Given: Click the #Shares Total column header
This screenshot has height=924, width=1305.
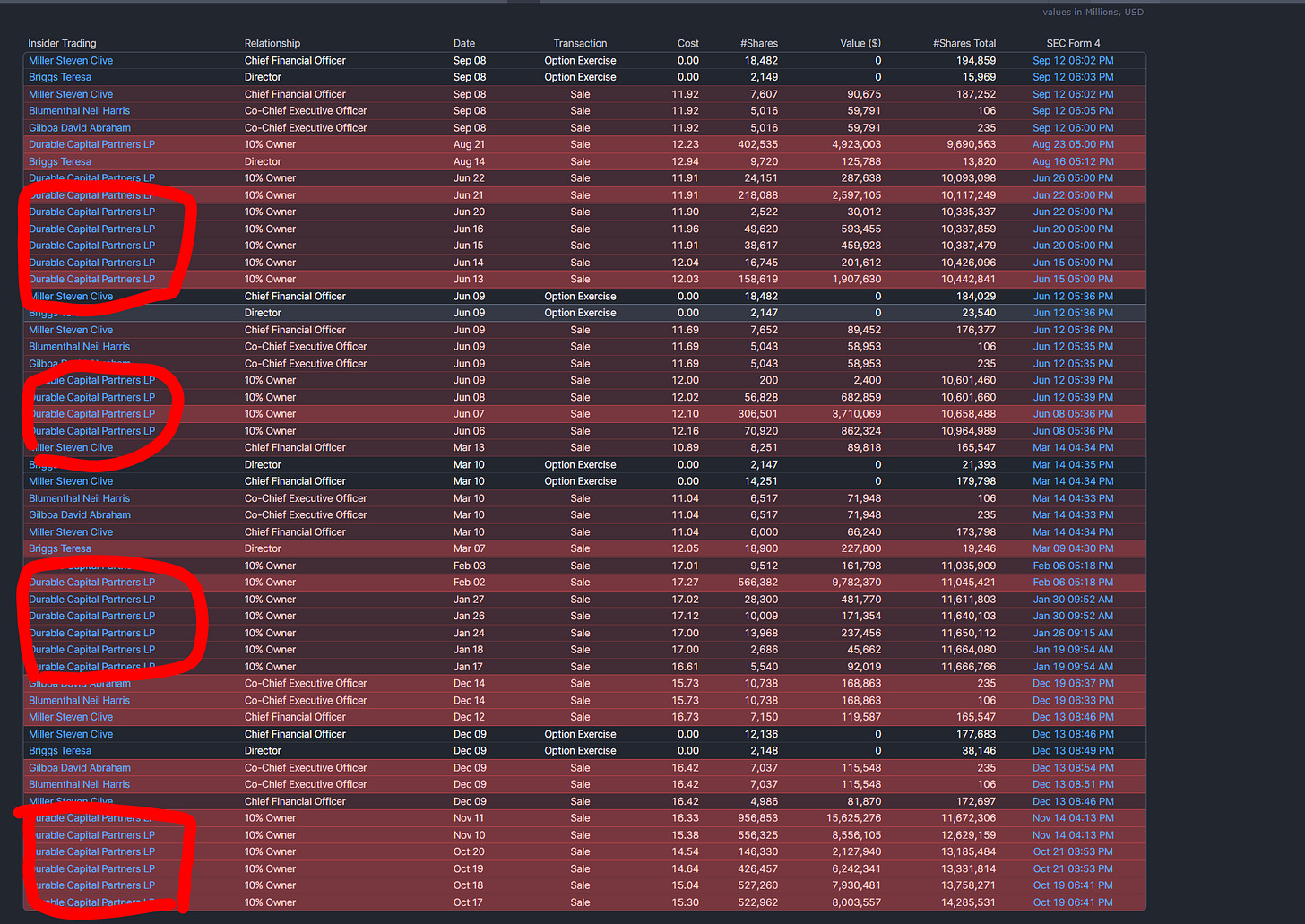Looking at the screenshot, I should (x=964, y=43).
